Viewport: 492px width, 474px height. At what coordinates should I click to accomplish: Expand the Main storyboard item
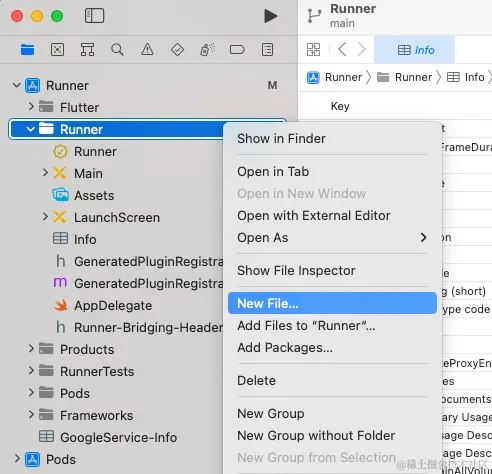coord(45,173)
